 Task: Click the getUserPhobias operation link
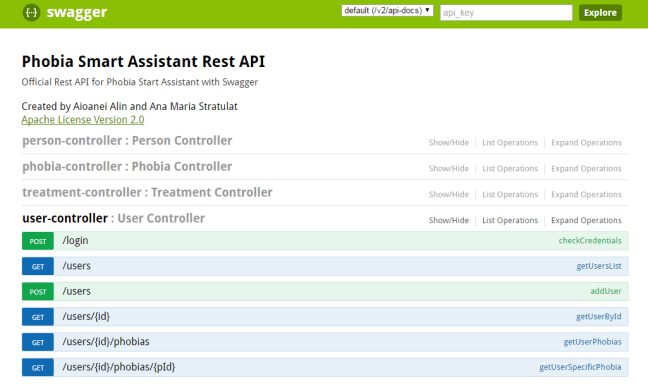[592, 342]
